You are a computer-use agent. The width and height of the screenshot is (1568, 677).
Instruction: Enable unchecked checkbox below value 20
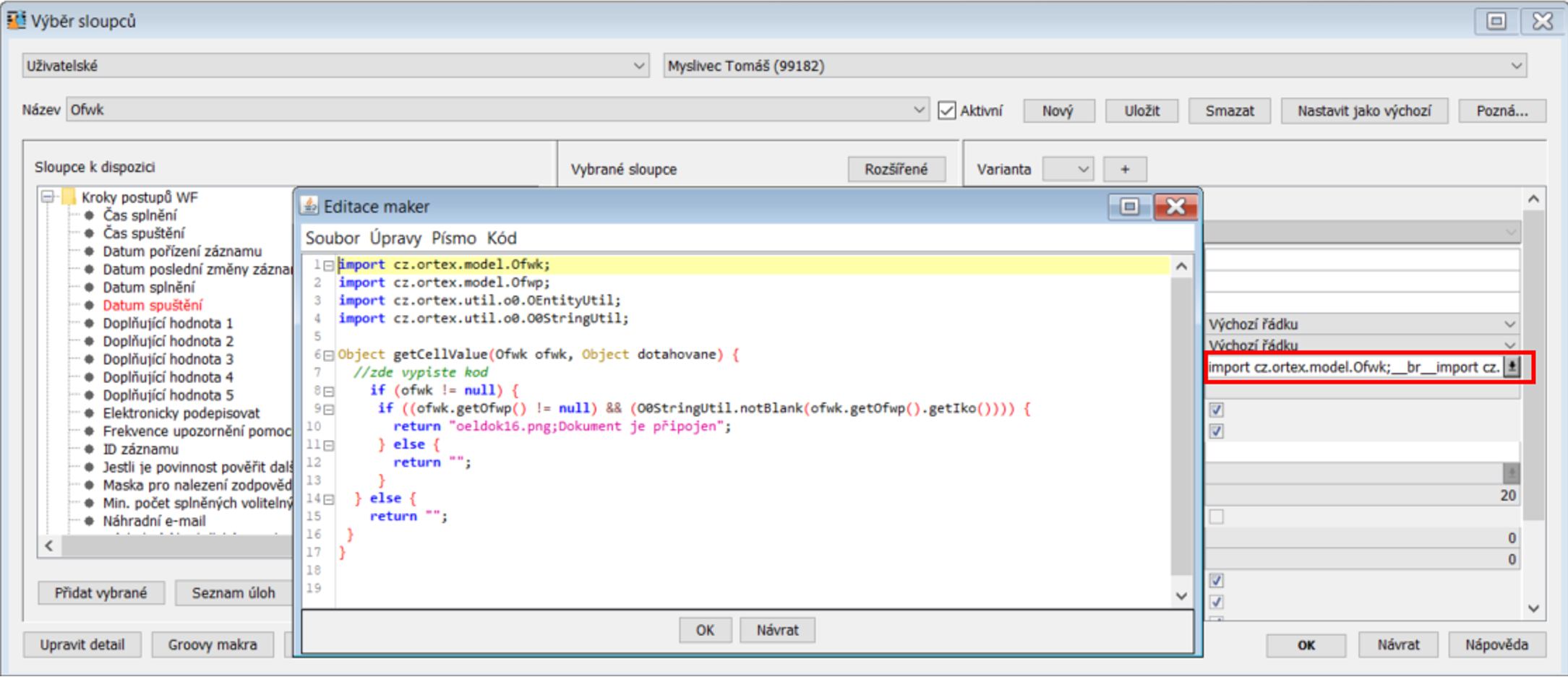coord(1217,517)
